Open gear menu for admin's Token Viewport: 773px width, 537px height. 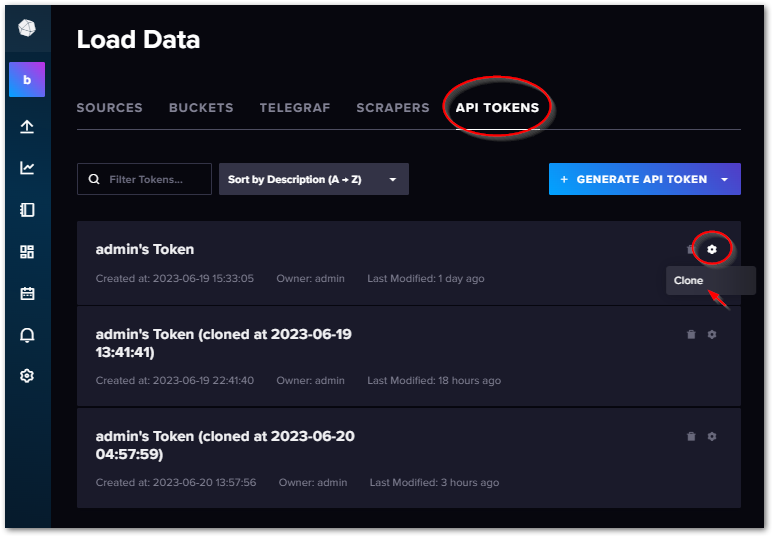point(712,250)
